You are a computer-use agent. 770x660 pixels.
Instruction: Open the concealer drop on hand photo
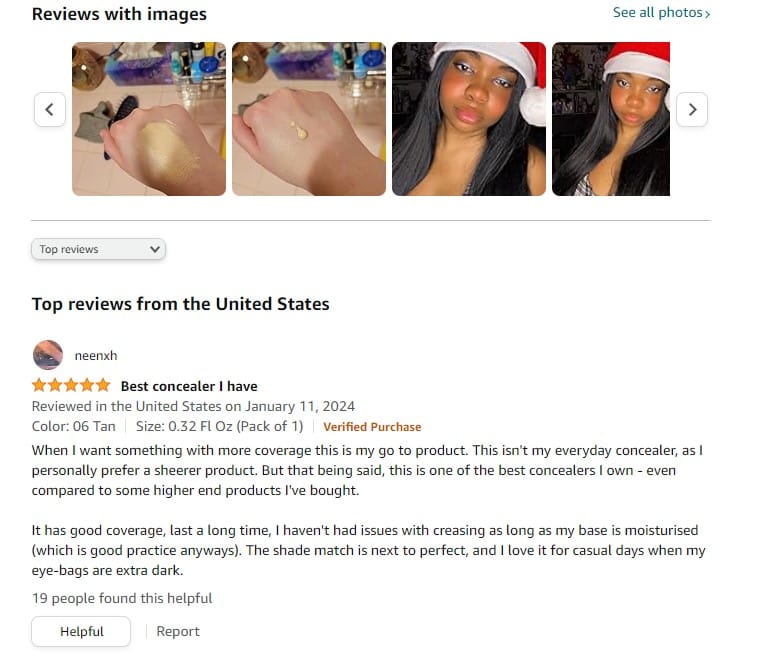click(309, 119)
